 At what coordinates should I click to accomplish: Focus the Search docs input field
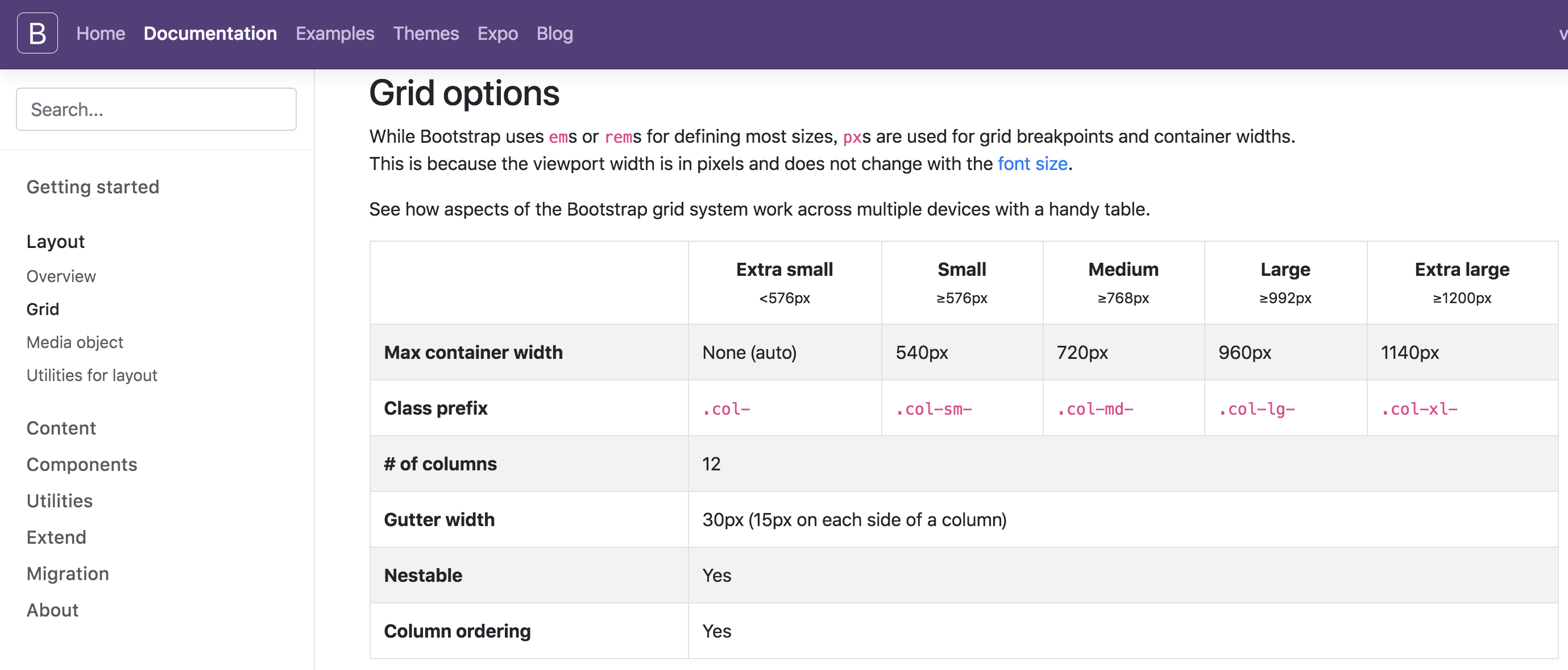(156, 109)
